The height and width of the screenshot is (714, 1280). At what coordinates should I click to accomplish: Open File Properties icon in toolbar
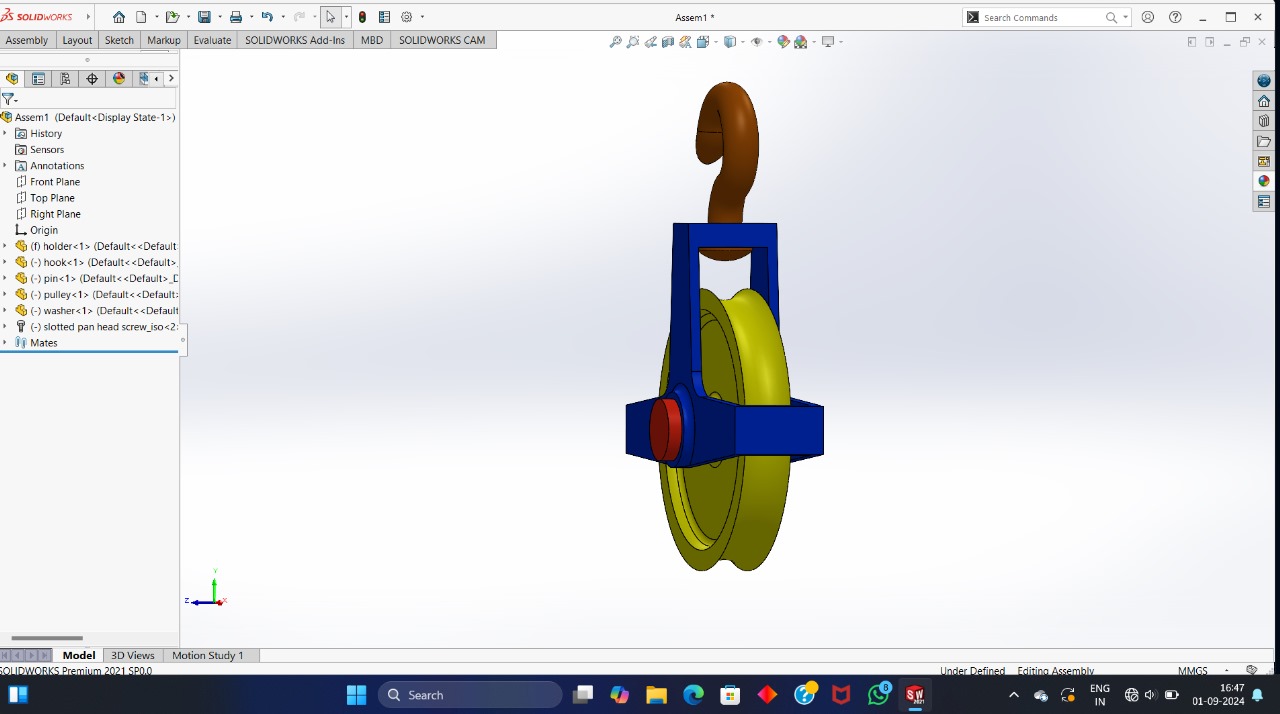pos(384,17)
